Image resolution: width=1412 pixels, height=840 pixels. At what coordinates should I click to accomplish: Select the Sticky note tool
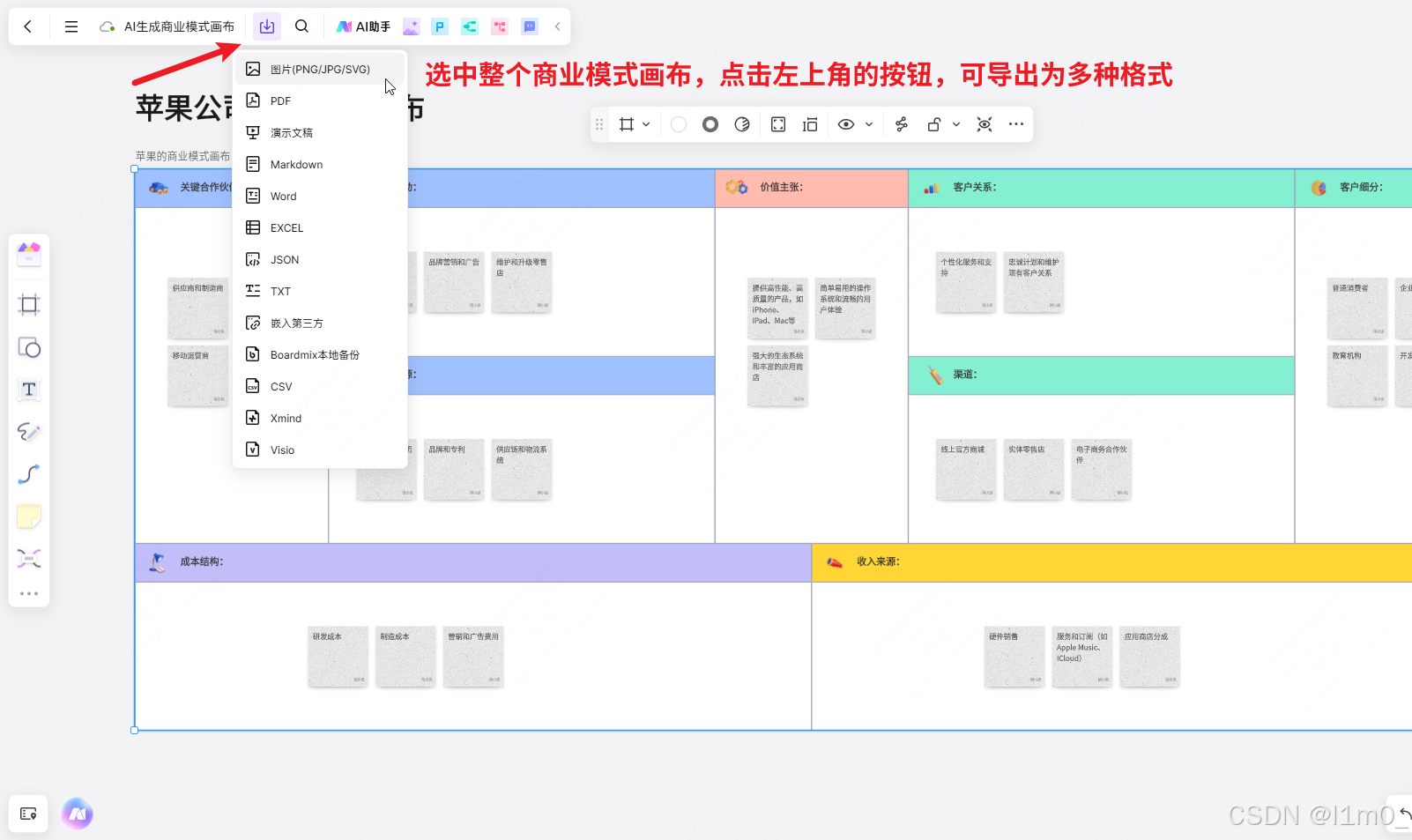(x=29, y=517)
